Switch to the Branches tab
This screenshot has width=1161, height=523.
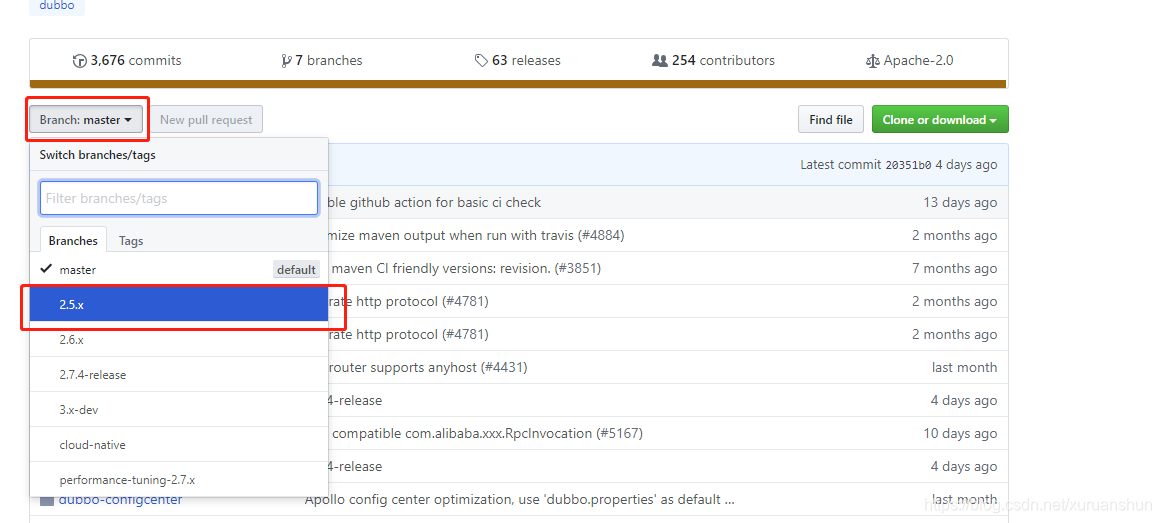click(73, 240)
